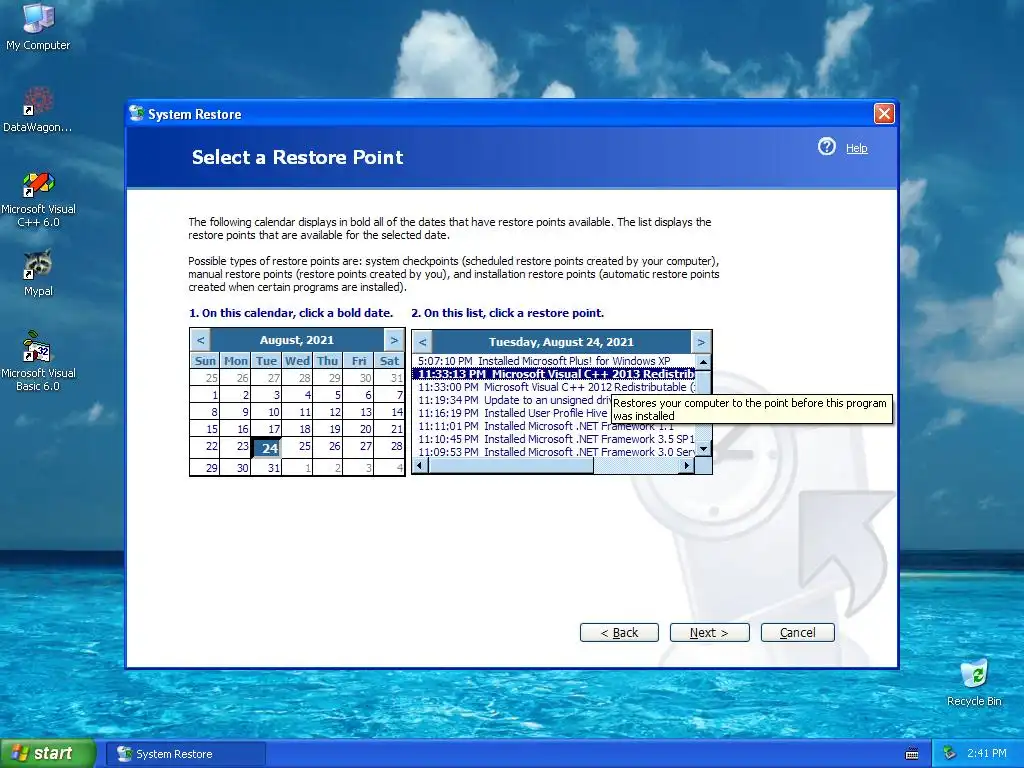Click the 2:41 PM clock
1024x768 pixels.
tap(987, 754)
